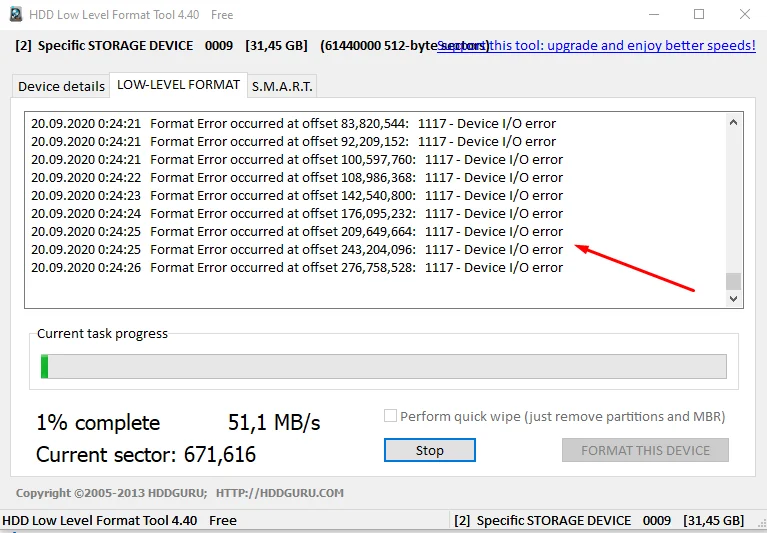The height and width of the screenshot is (533, 767).
Task: Click the 51,1 MB/s speed value
Action: [274, 422]
